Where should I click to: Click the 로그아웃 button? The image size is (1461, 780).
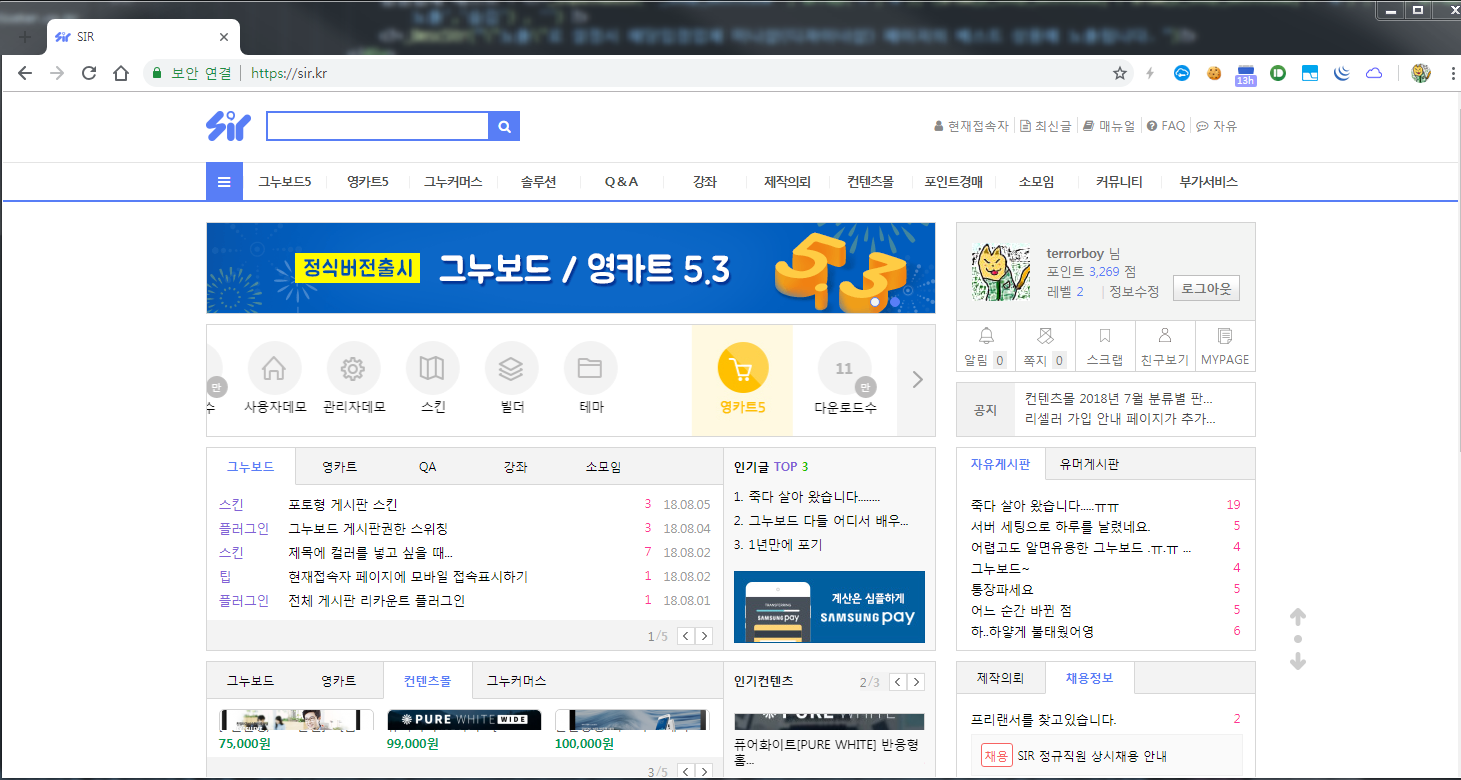tap(1206, 289)
